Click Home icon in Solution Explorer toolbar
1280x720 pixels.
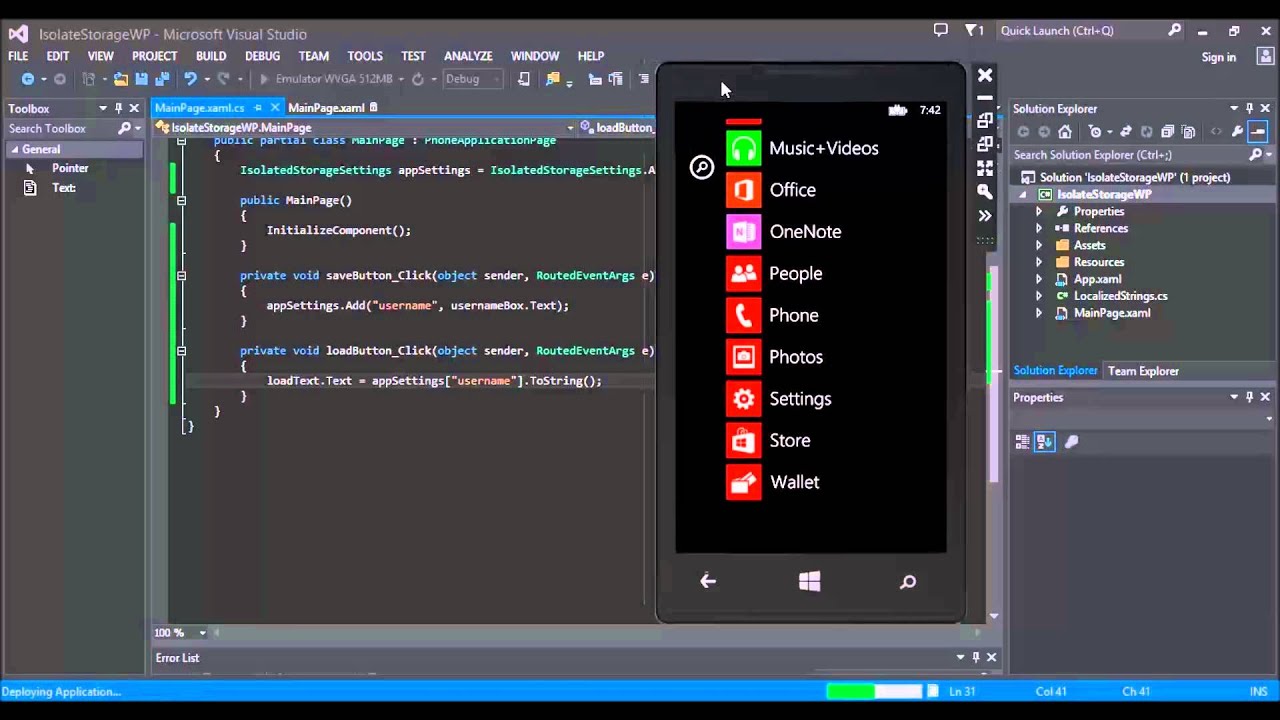point(1065,131)
